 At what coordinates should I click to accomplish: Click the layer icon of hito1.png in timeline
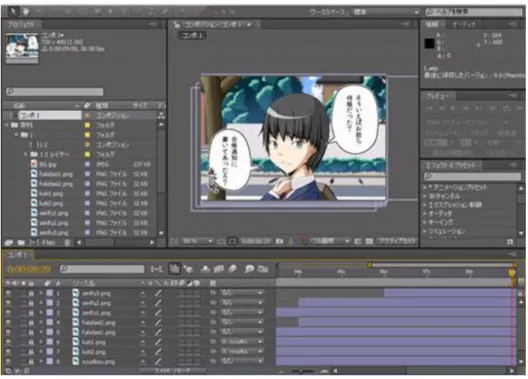tap(76, 342)
